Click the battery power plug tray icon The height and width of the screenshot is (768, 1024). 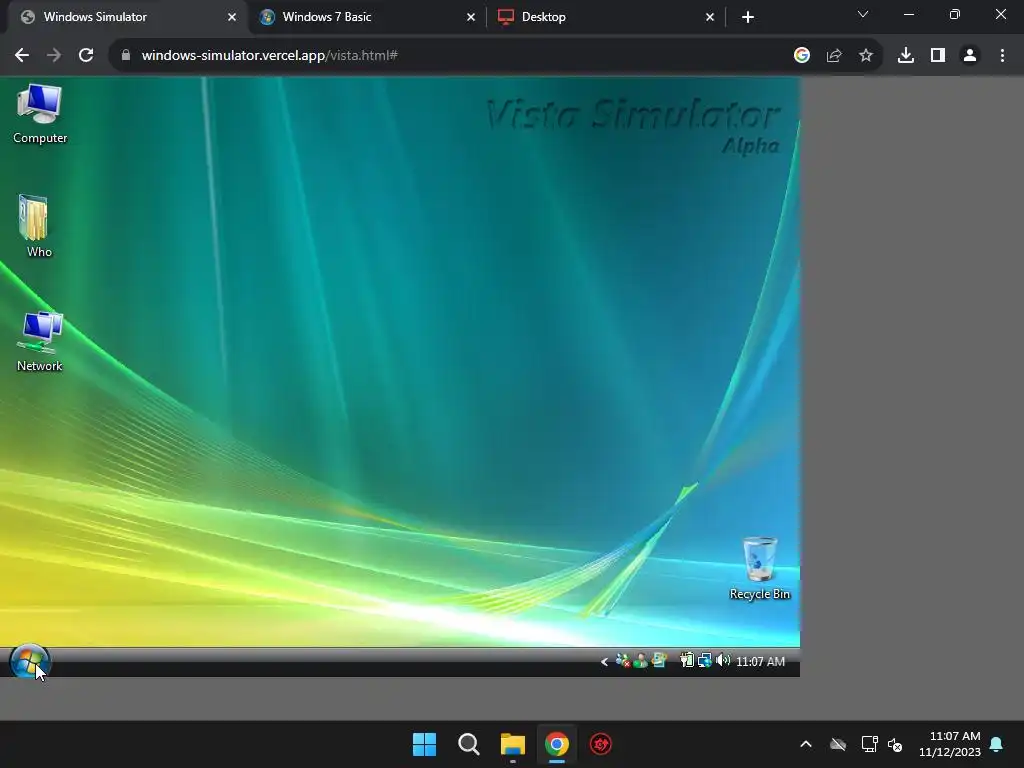[686, 661]
